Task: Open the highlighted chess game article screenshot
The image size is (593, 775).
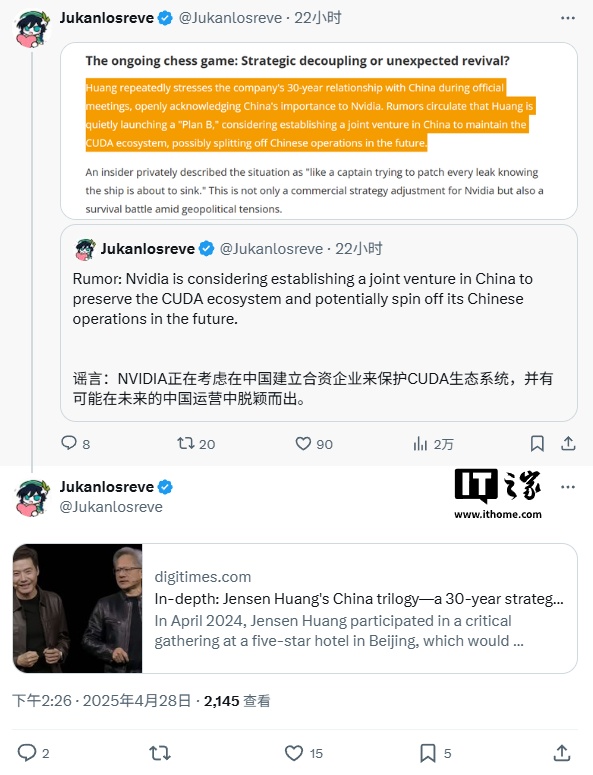Action: [x=319, y=131]
